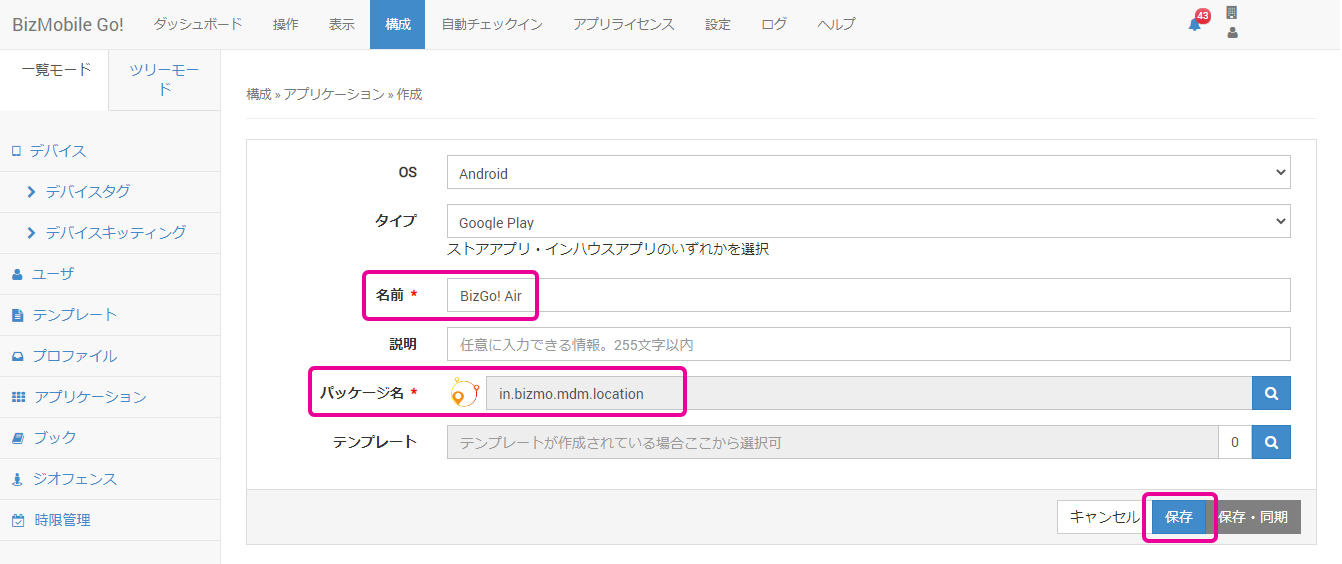This screenshot has height=564, width=1342.
Task: Switch to the Tree Mode tab
Action: pyautogui.click(x=164, y=79)
